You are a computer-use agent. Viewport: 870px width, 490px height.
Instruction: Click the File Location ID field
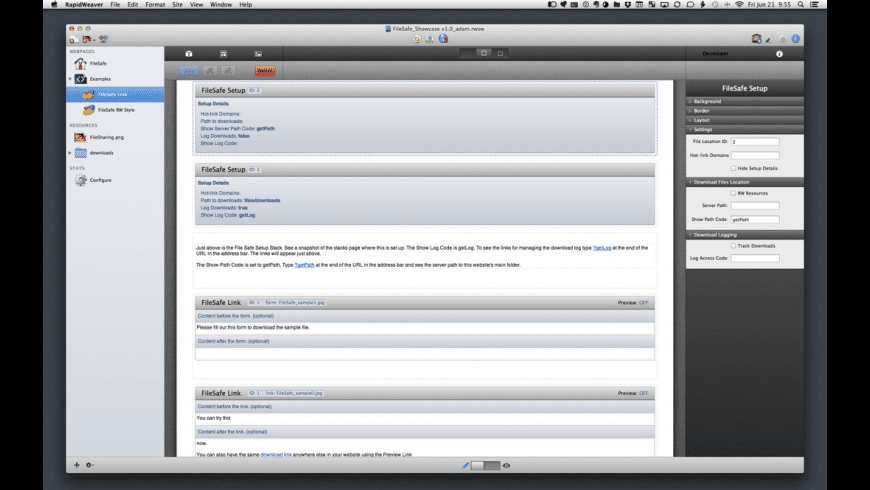[x=755, y=142]
